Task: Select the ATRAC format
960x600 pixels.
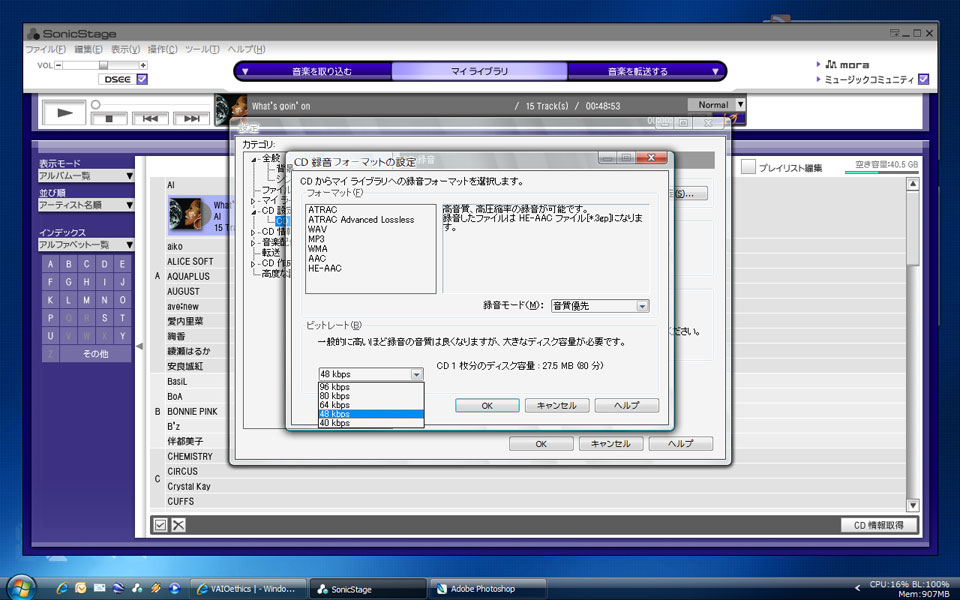Action: coord(323,209)
